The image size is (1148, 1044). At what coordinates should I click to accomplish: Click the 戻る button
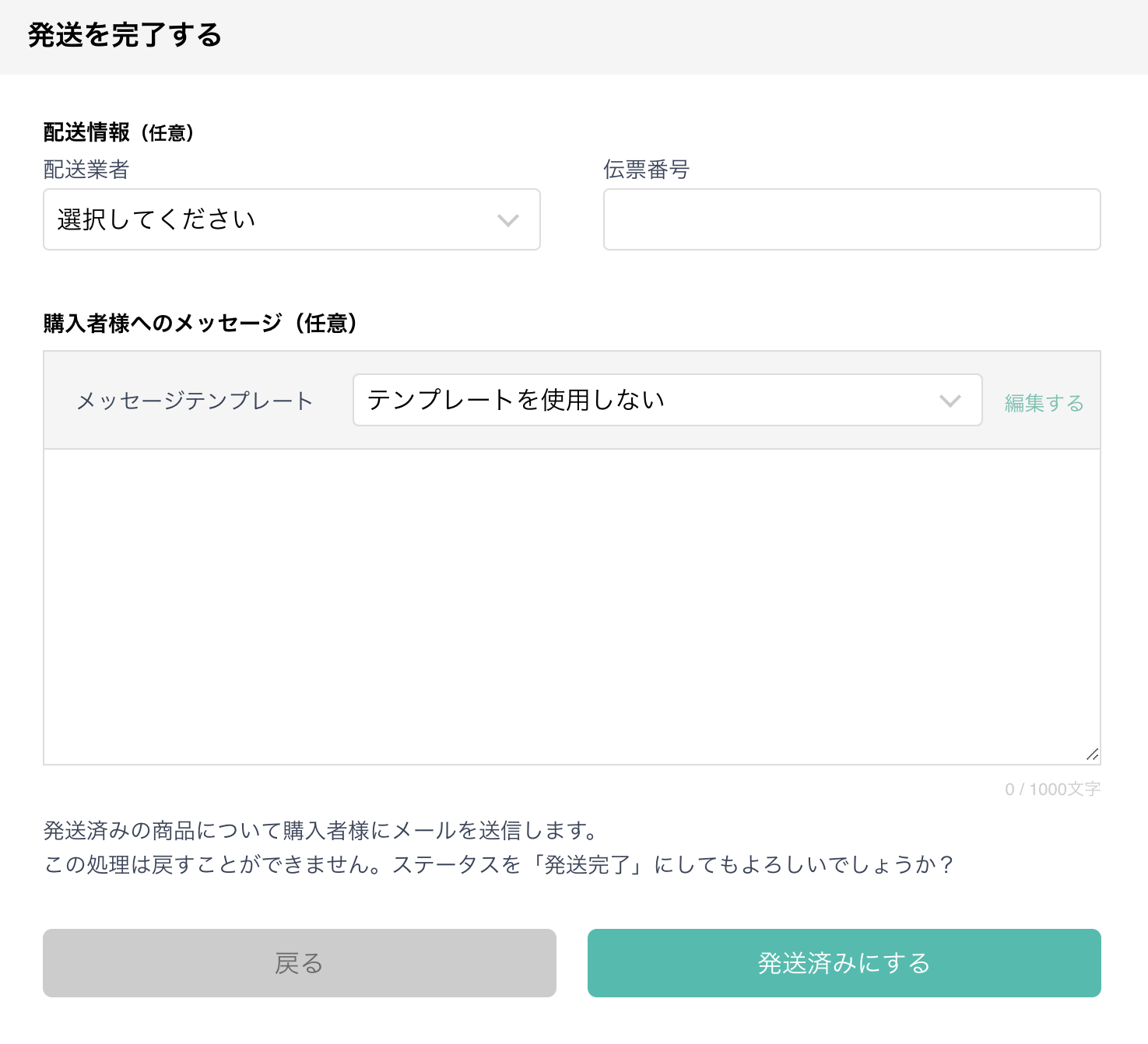(300, 963)
